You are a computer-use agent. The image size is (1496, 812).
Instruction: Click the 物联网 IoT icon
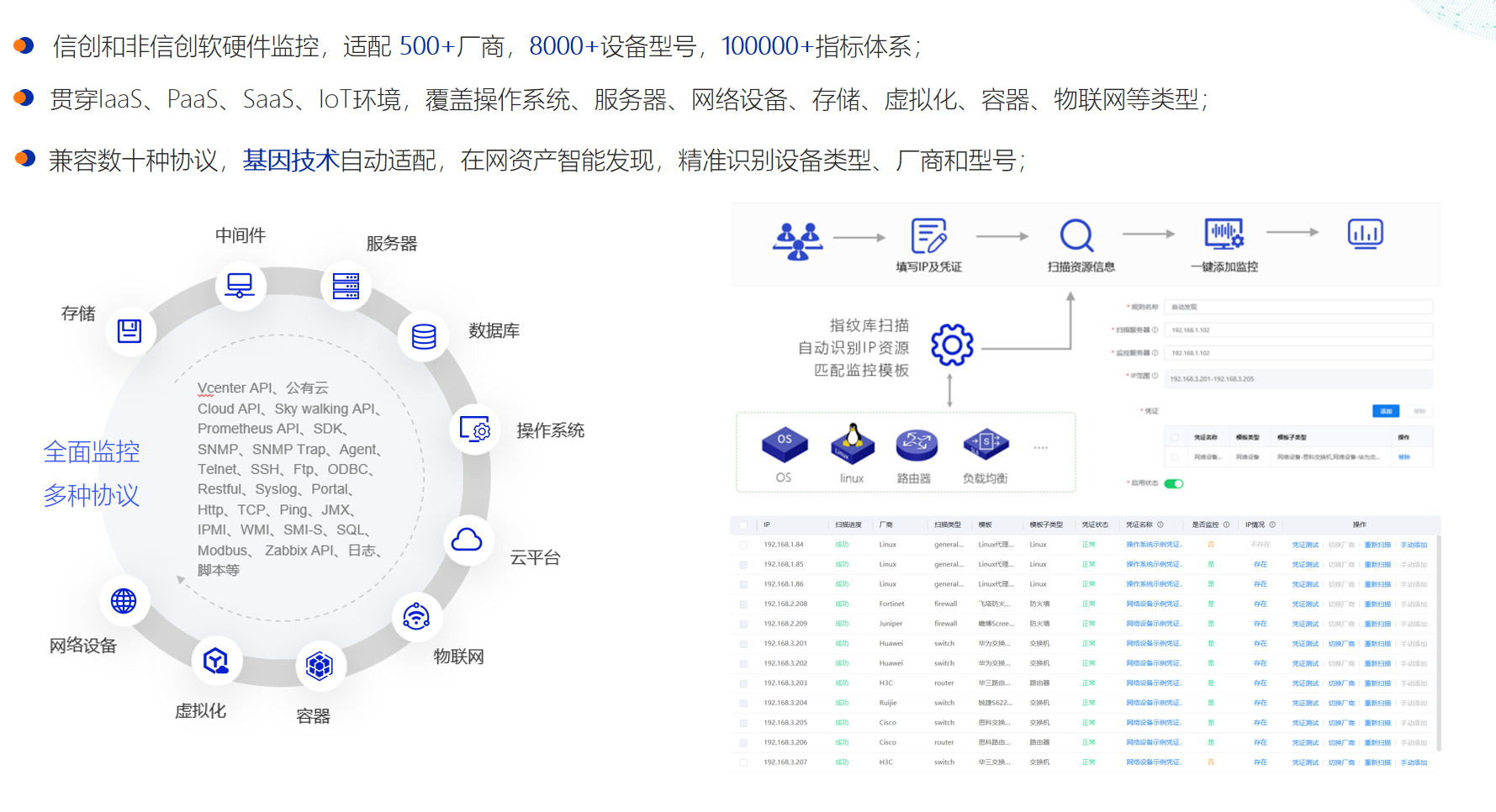(x=416, y=616)
